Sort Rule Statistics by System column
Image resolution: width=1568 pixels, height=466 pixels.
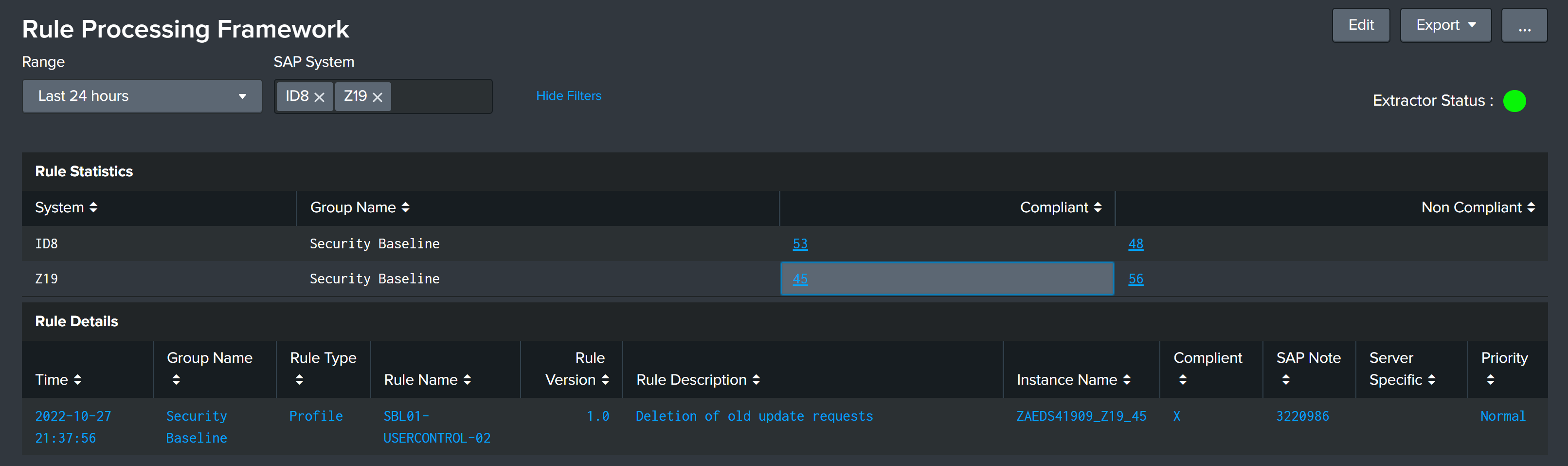point(66,208)
